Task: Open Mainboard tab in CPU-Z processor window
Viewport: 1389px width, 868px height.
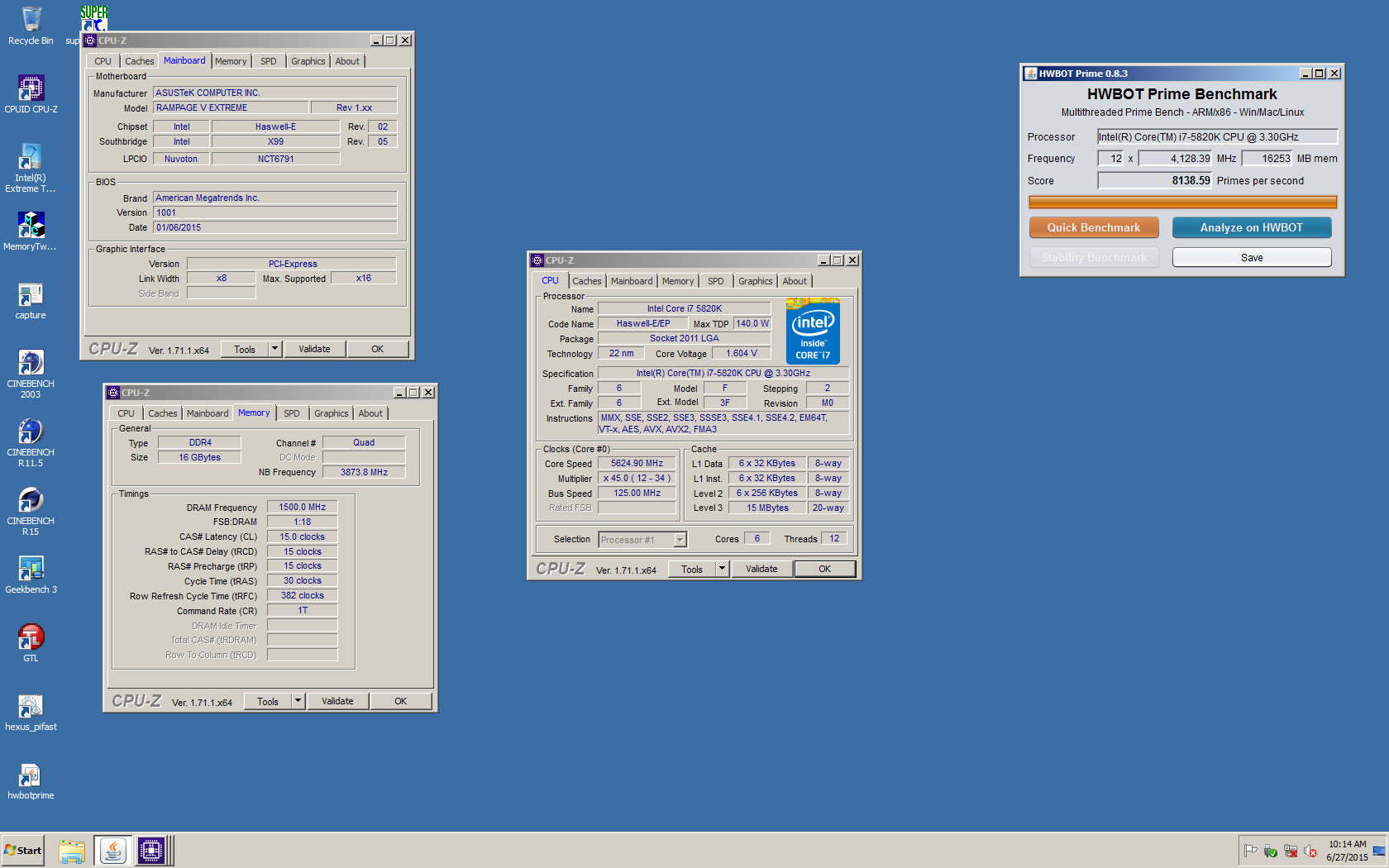Action: coord(632,281)
